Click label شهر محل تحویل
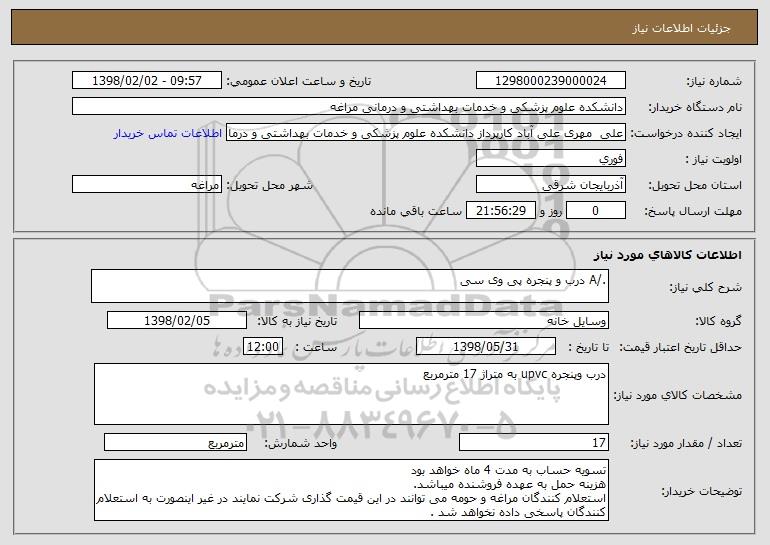This screenshot has height=545, width=770. tap(270, 185)
